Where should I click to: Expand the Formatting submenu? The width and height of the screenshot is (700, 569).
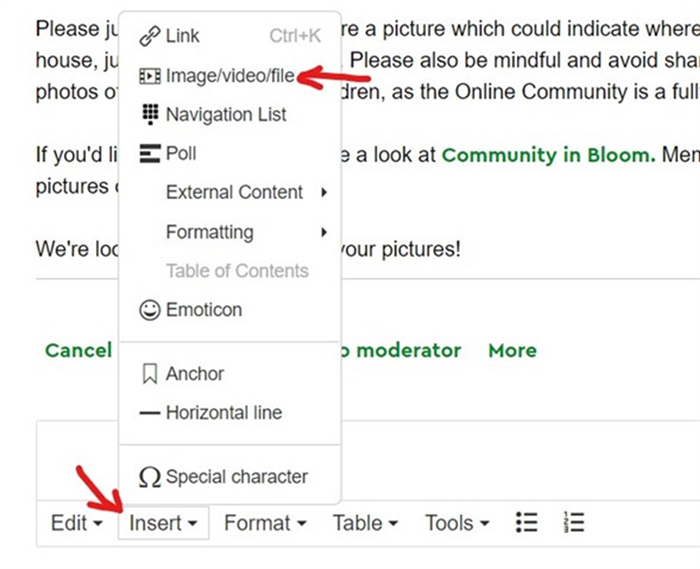(x=245, y=232)
